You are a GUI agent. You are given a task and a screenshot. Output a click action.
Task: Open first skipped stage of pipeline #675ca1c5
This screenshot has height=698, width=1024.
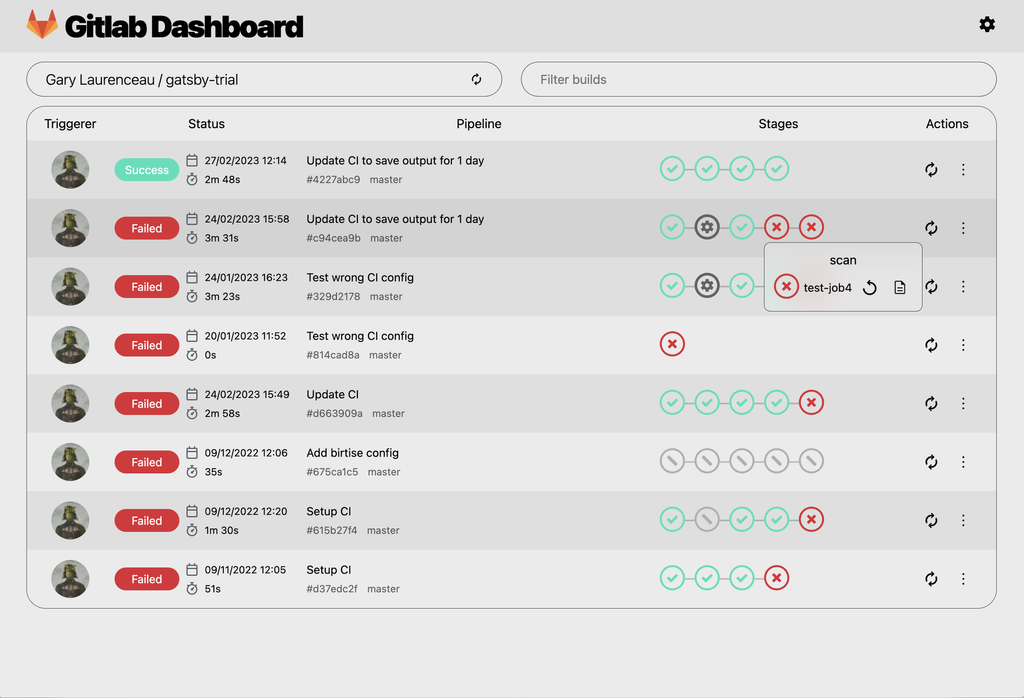click(672, 461)
